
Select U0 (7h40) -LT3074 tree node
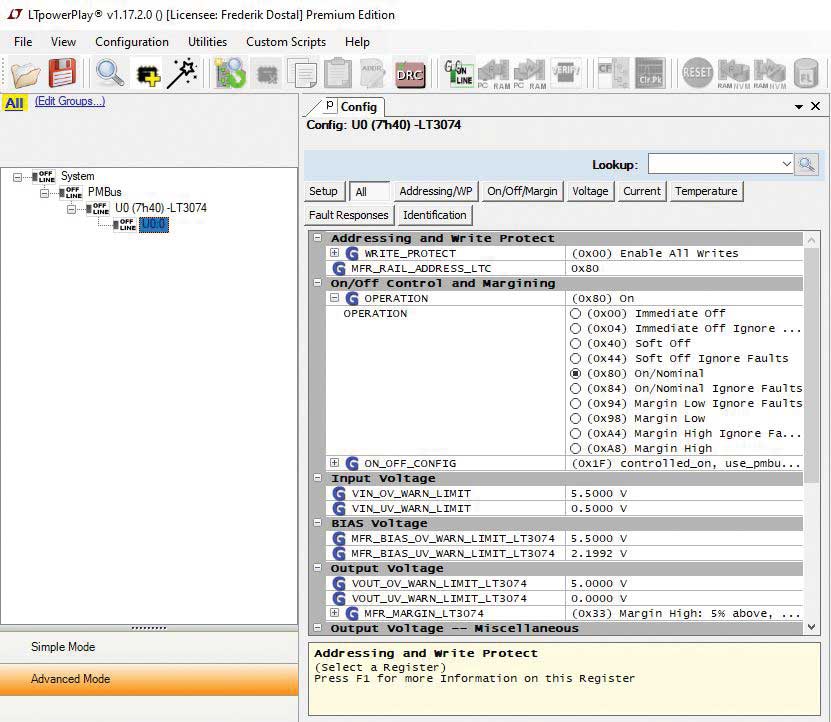tap(160, 208)
